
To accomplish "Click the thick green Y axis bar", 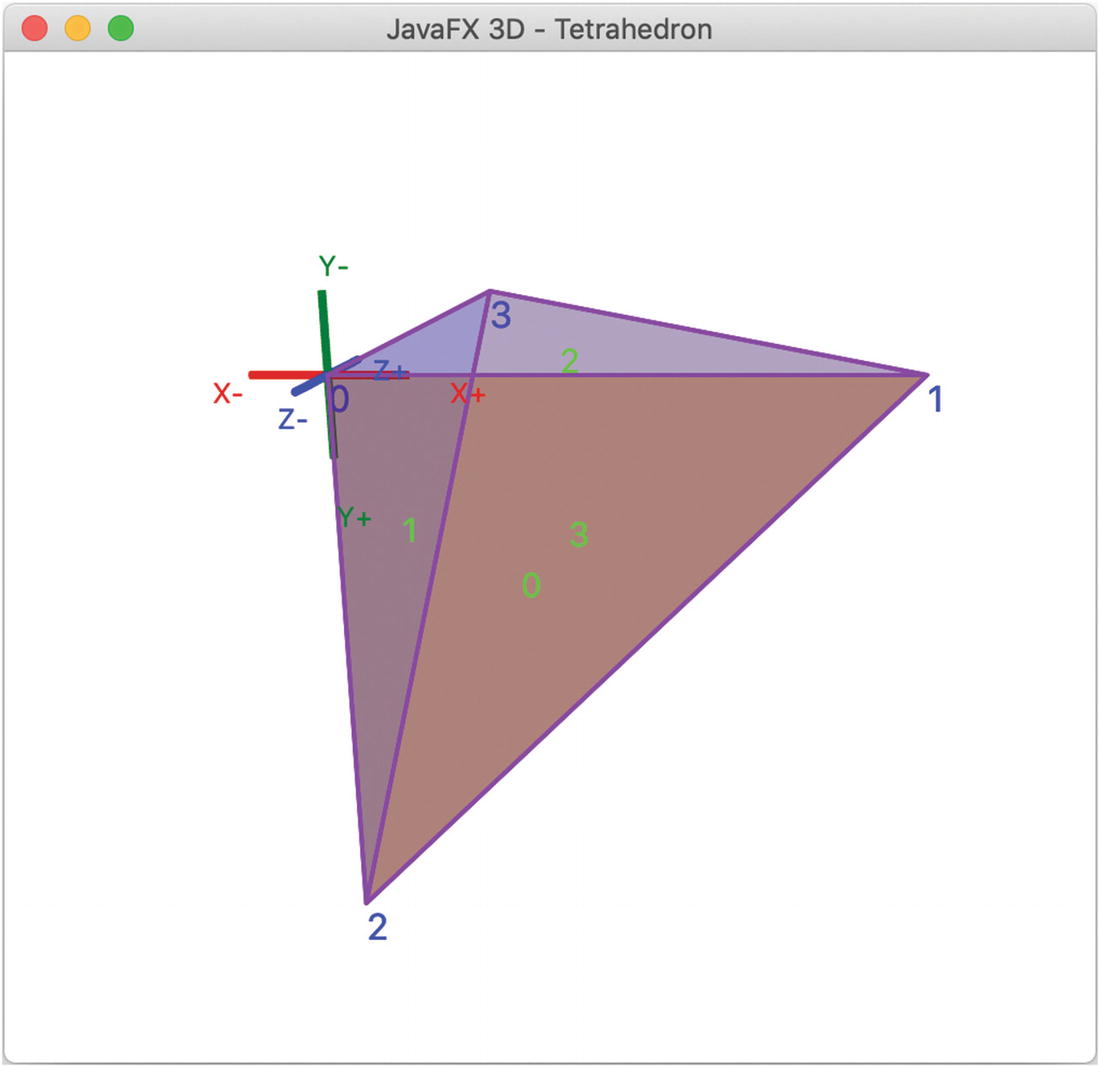I will (x=323, y=331).
